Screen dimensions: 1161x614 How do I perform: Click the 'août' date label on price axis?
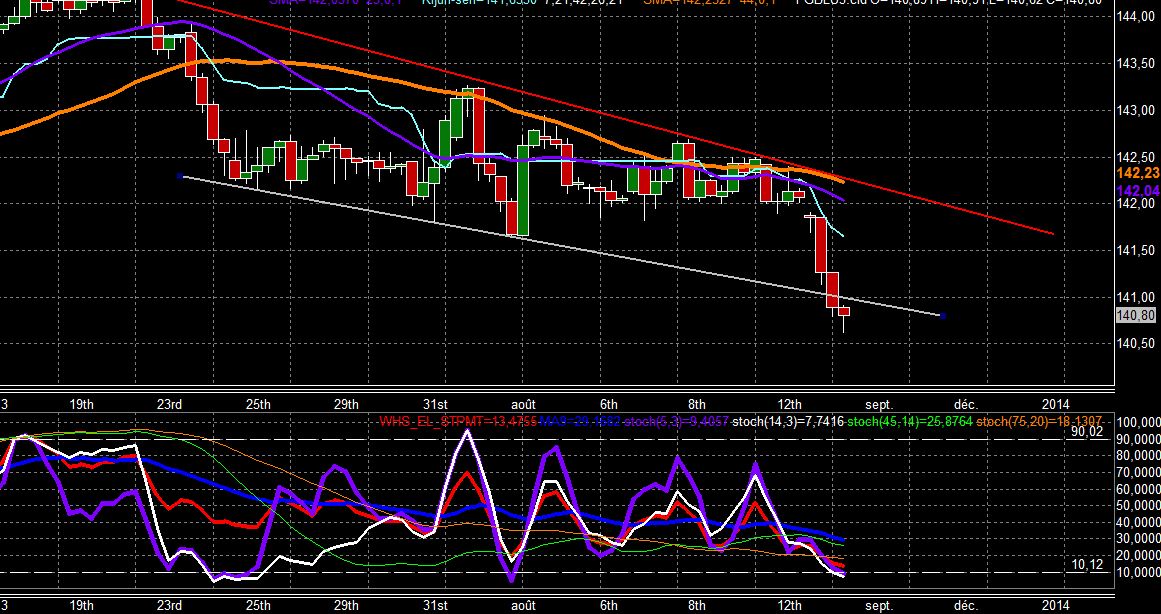pos(523,404)
